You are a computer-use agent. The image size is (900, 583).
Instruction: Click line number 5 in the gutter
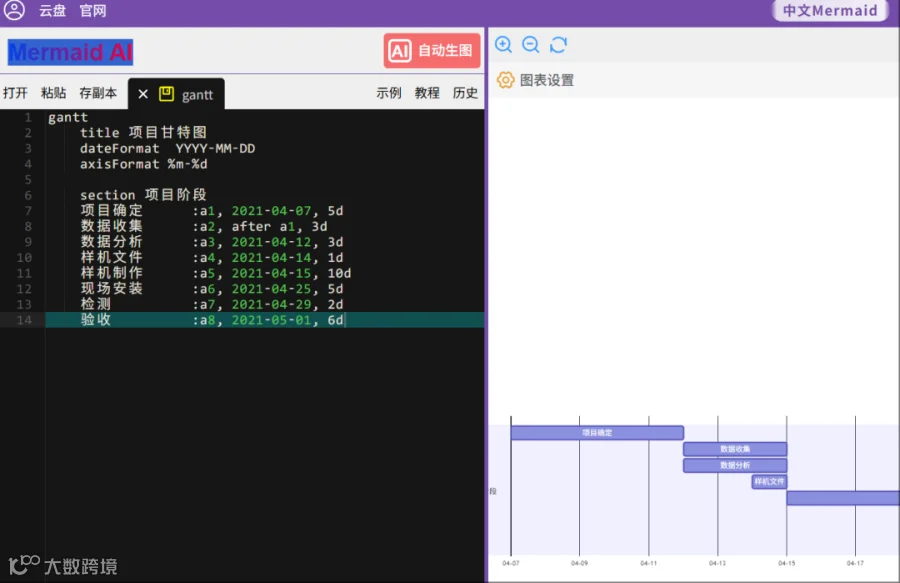[x=28, y=180]
